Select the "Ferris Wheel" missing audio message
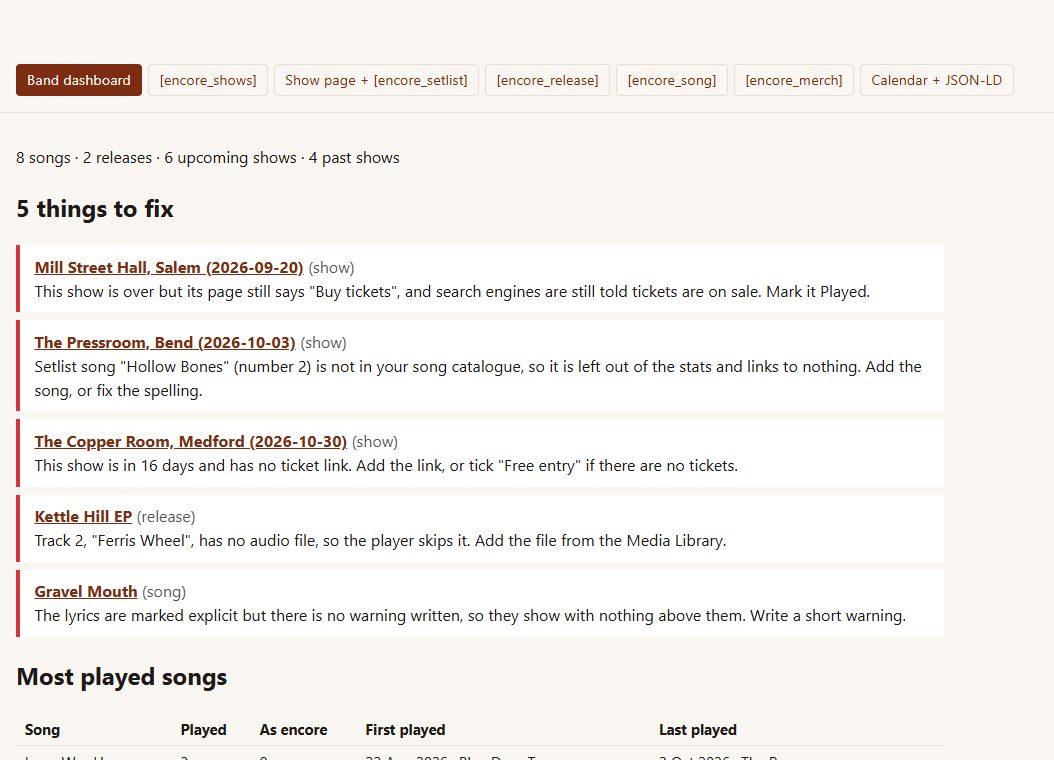The height and width of the screenshot is (760, 1054). [x=380, y=541]
